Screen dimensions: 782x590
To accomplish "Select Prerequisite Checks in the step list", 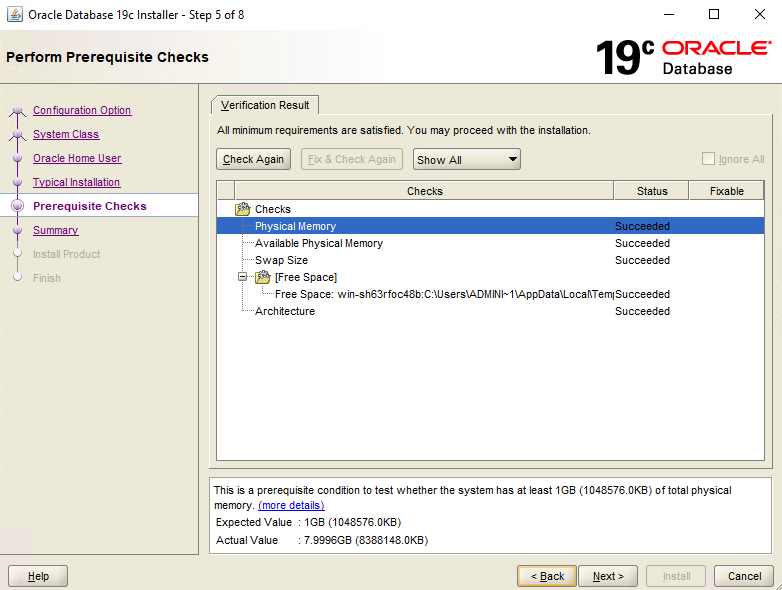I will coord(90,206).
